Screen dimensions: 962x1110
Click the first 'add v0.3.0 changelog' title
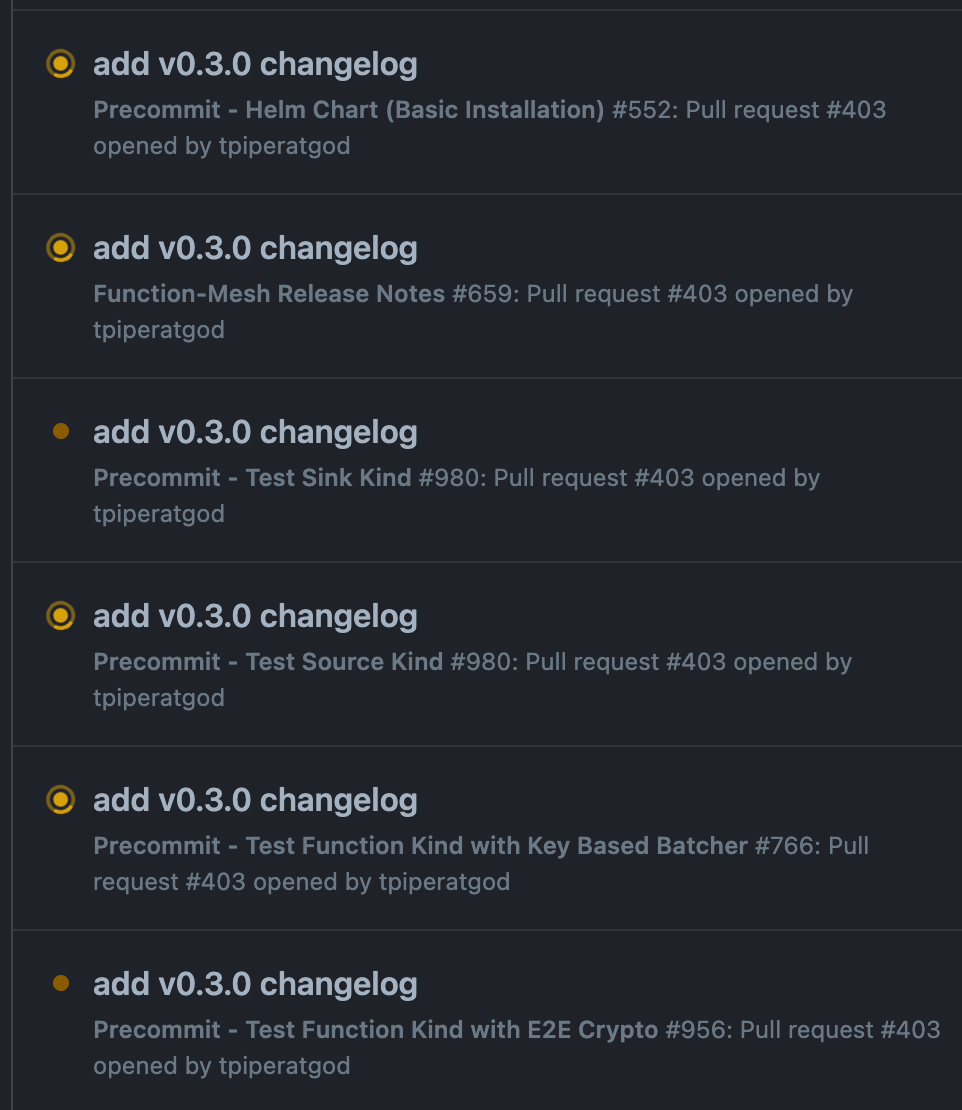pos(255,64)
